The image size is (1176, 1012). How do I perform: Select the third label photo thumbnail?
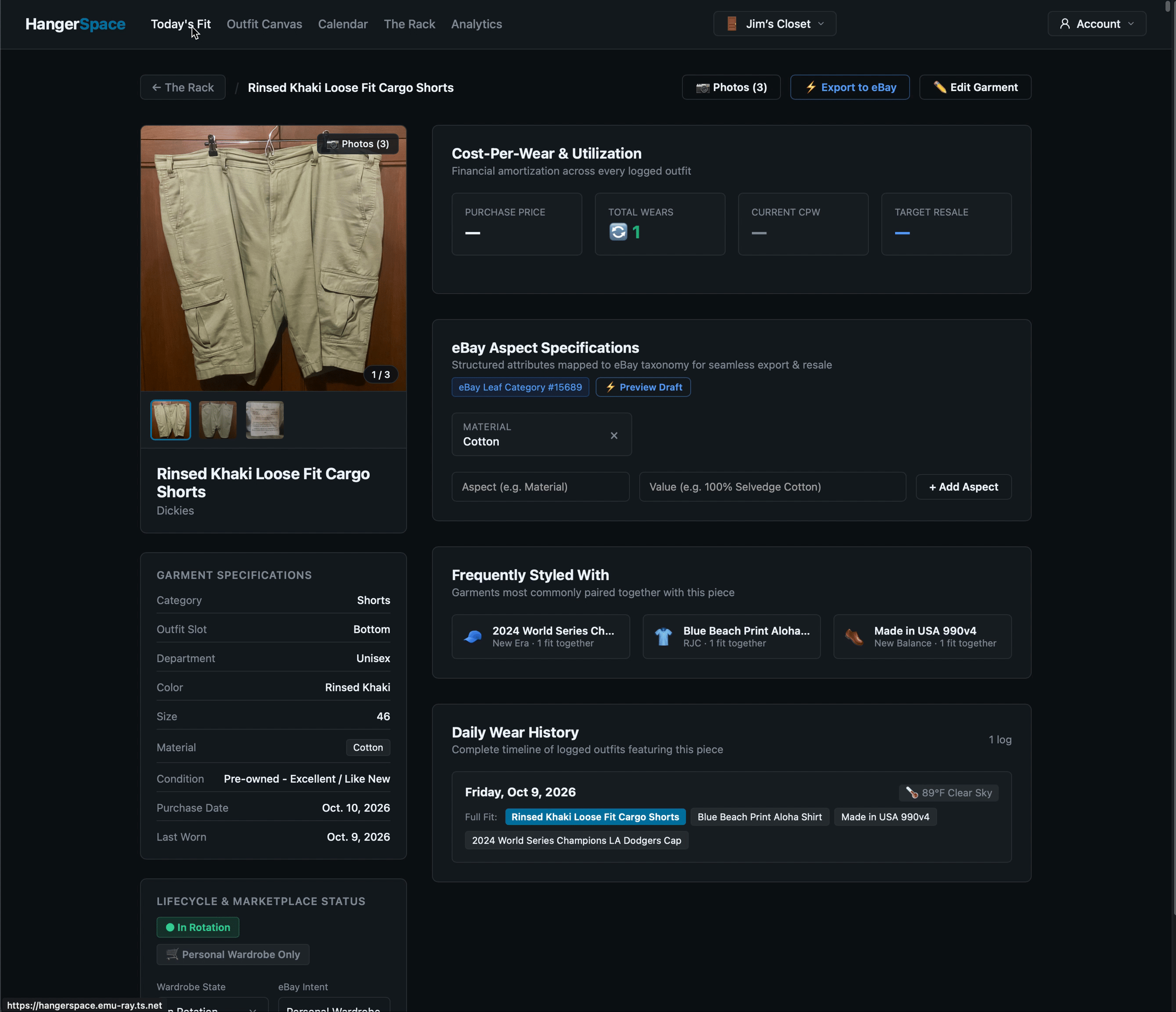pyautogui.click(x=264, y=420)
